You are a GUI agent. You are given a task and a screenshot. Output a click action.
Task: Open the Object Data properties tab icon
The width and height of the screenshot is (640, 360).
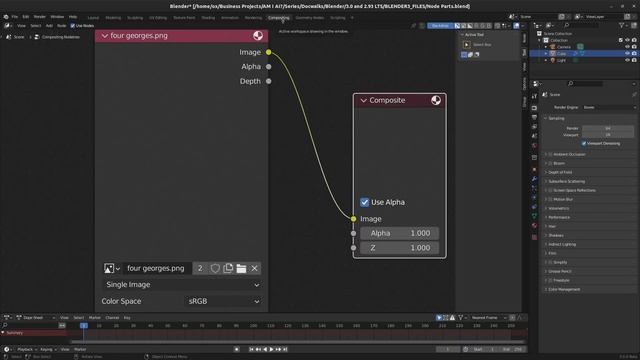click(534, 216)
